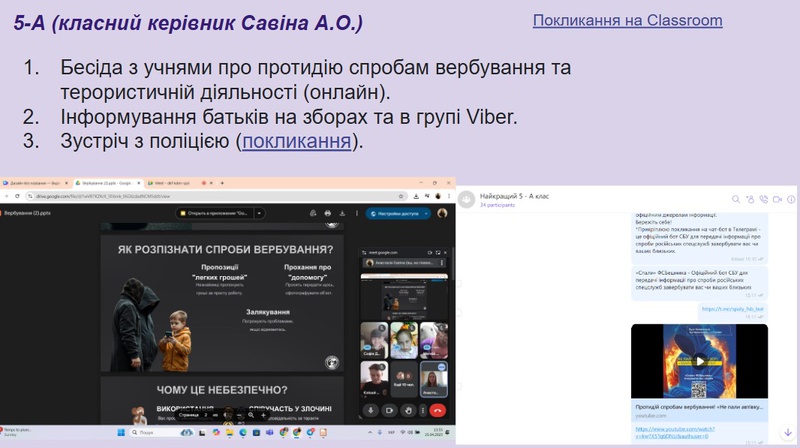Search in the Viber chat with the magnifier
The width and height of the screenshot is (800, 448).
pos(736,200)
